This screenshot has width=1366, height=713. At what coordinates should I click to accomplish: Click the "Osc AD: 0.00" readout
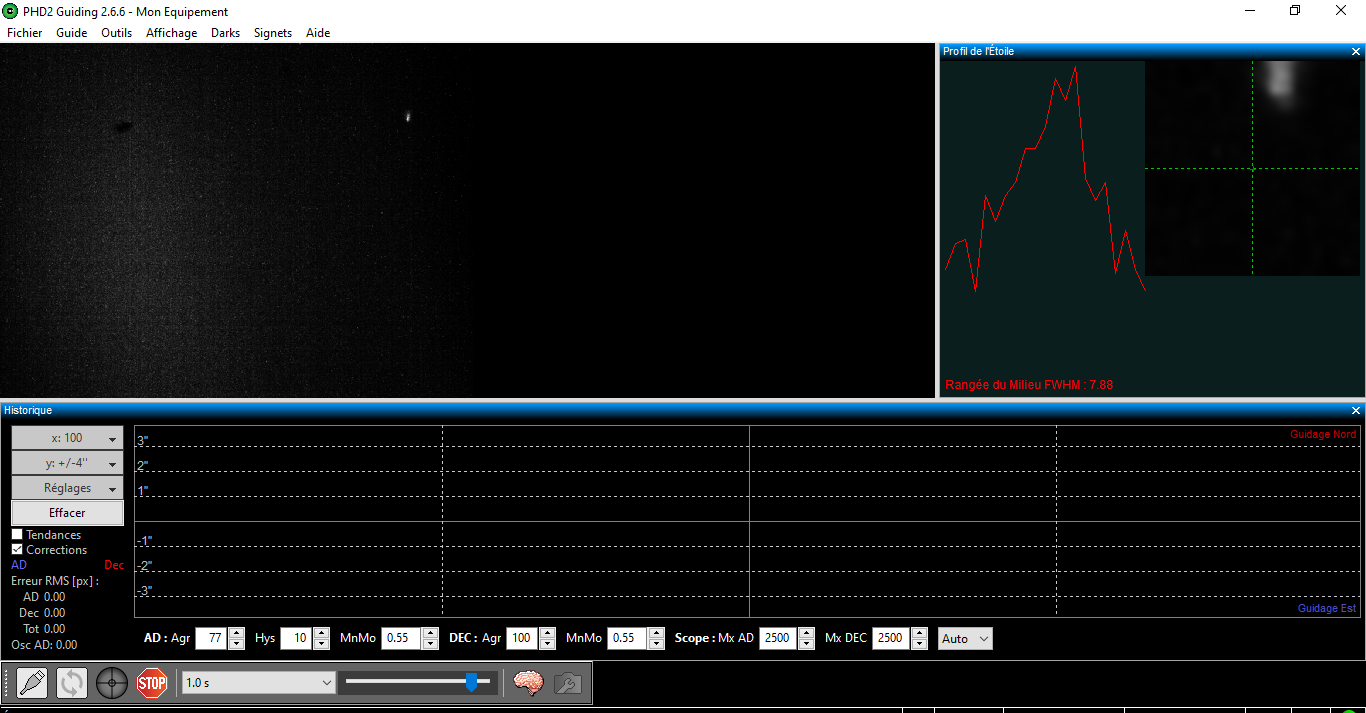click(44, 645)
